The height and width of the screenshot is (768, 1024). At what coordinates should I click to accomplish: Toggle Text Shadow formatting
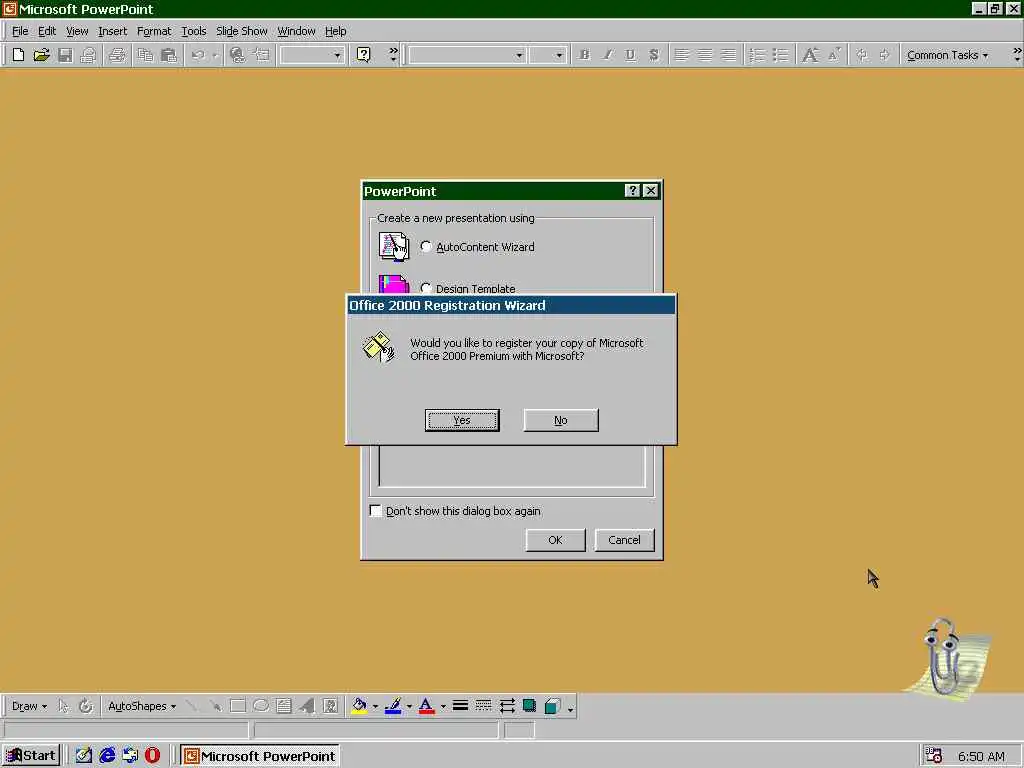click(654, 55)
